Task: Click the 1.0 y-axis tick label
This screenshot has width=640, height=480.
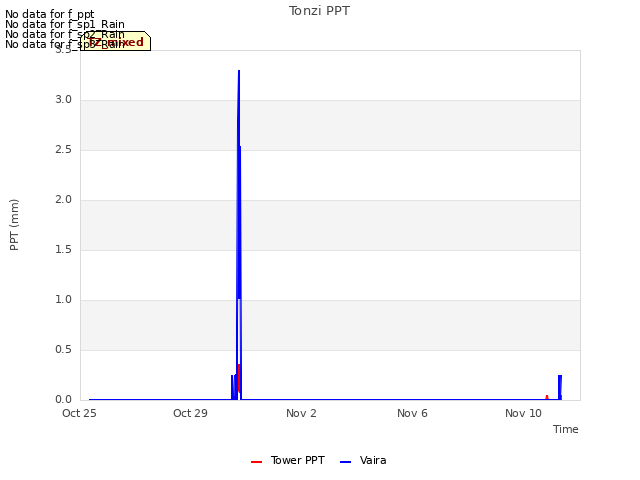Action: [x=63, y=300]
